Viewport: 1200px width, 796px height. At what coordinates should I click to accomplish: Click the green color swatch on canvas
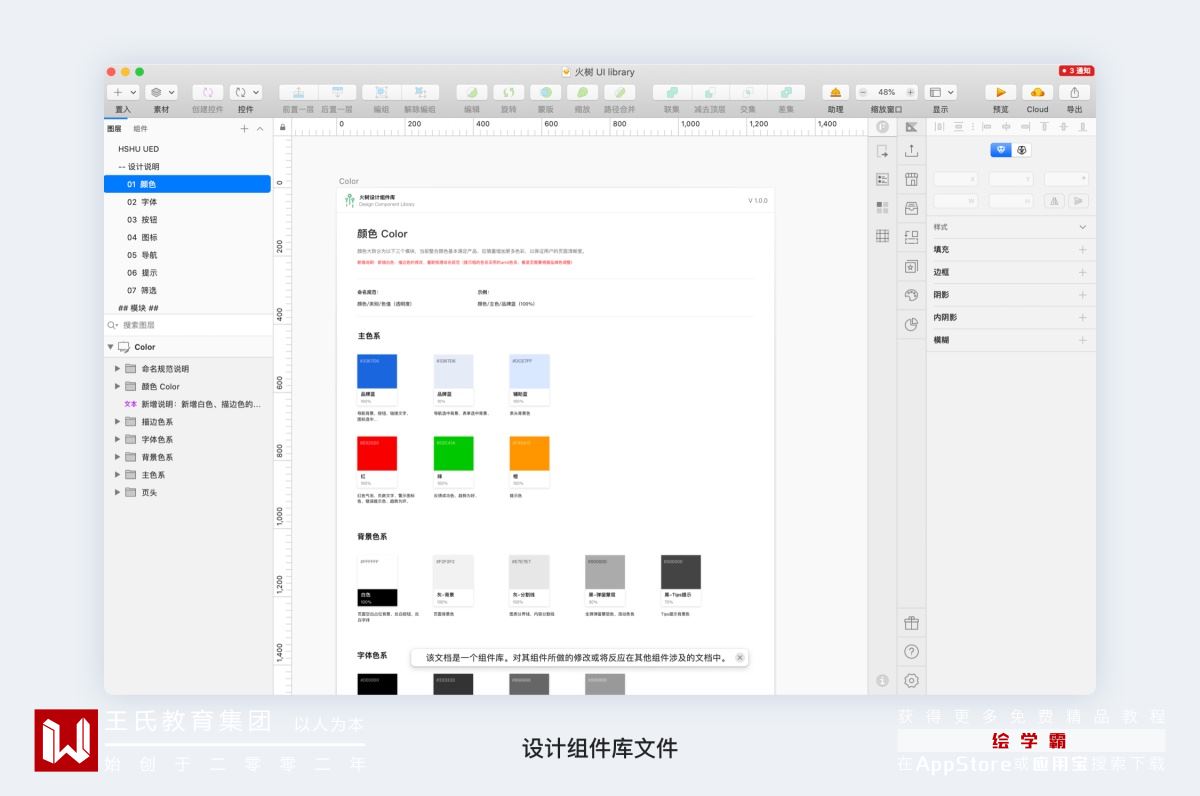click(453, 453)
